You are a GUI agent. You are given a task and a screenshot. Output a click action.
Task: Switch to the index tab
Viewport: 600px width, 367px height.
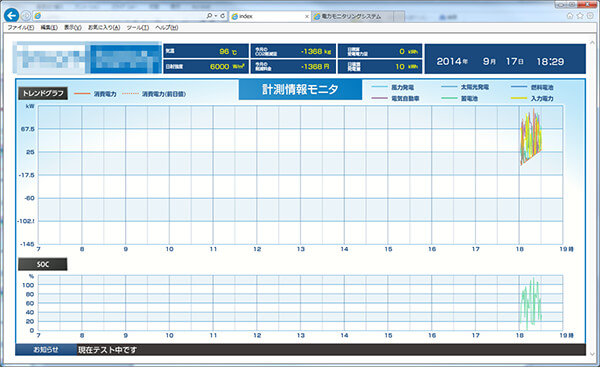point(270,16)
